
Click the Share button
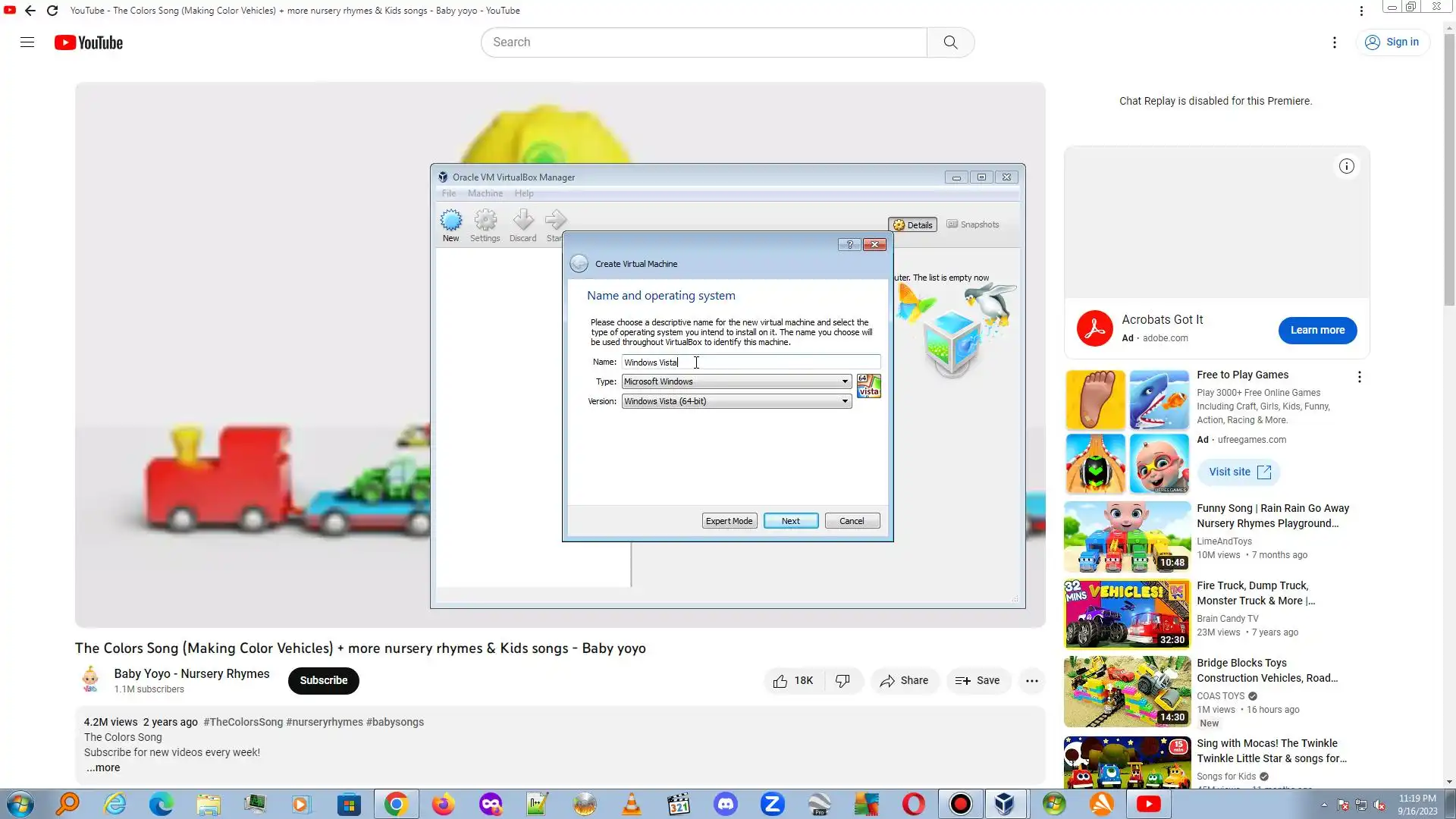[904, 681]
